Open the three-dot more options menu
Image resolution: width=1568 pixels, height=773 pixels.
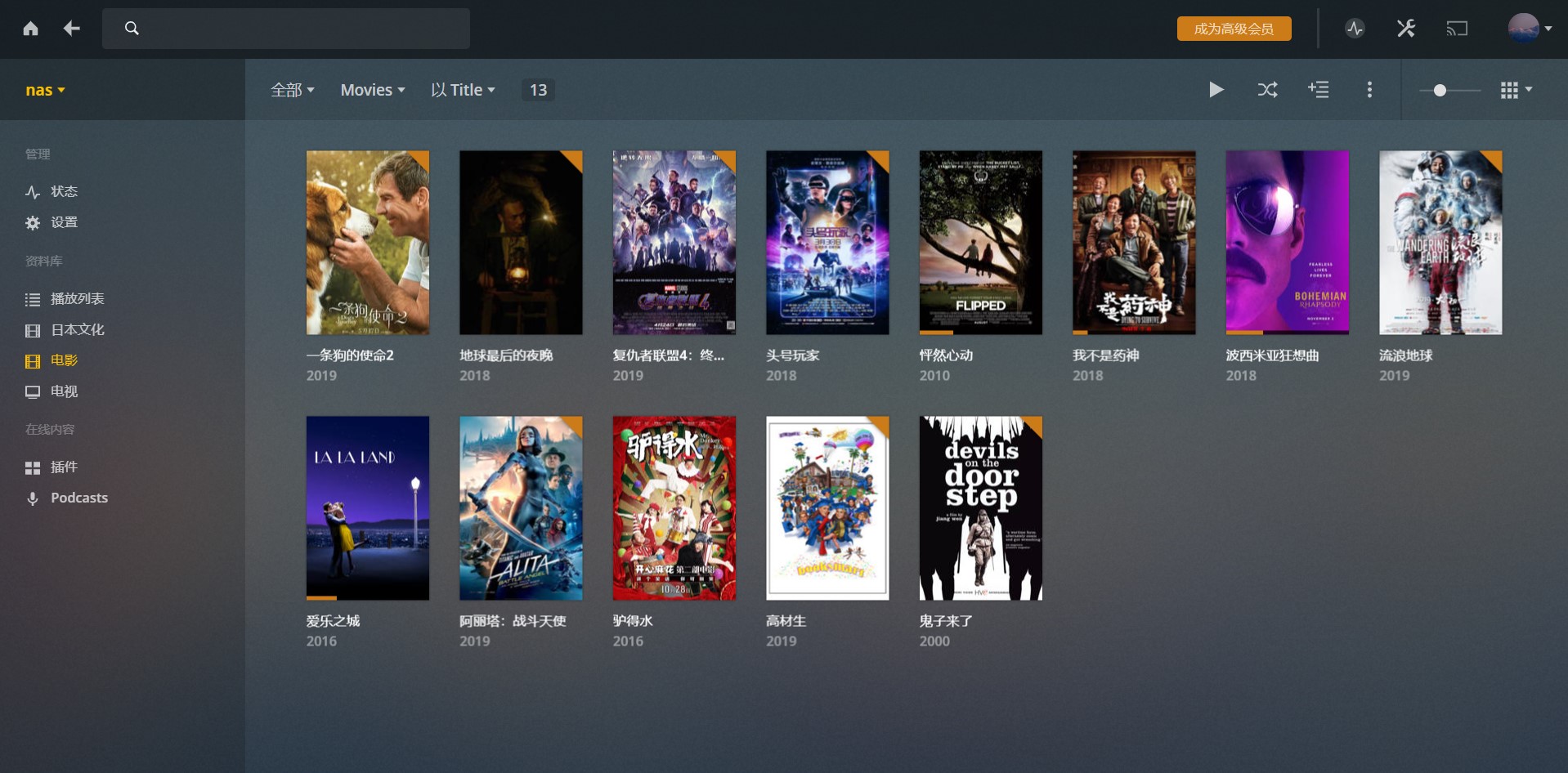pyautogui.click(x=1369, y=90)
